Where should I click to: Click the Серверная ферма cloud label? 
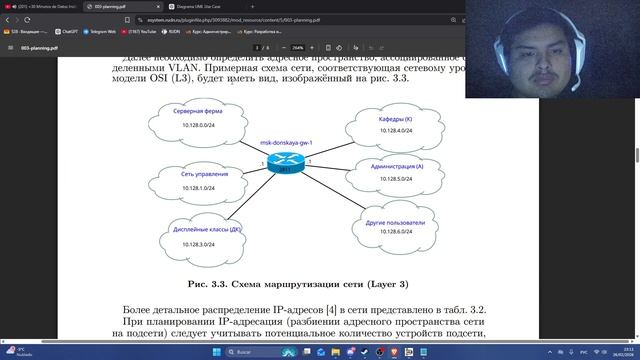coord(198,111)
